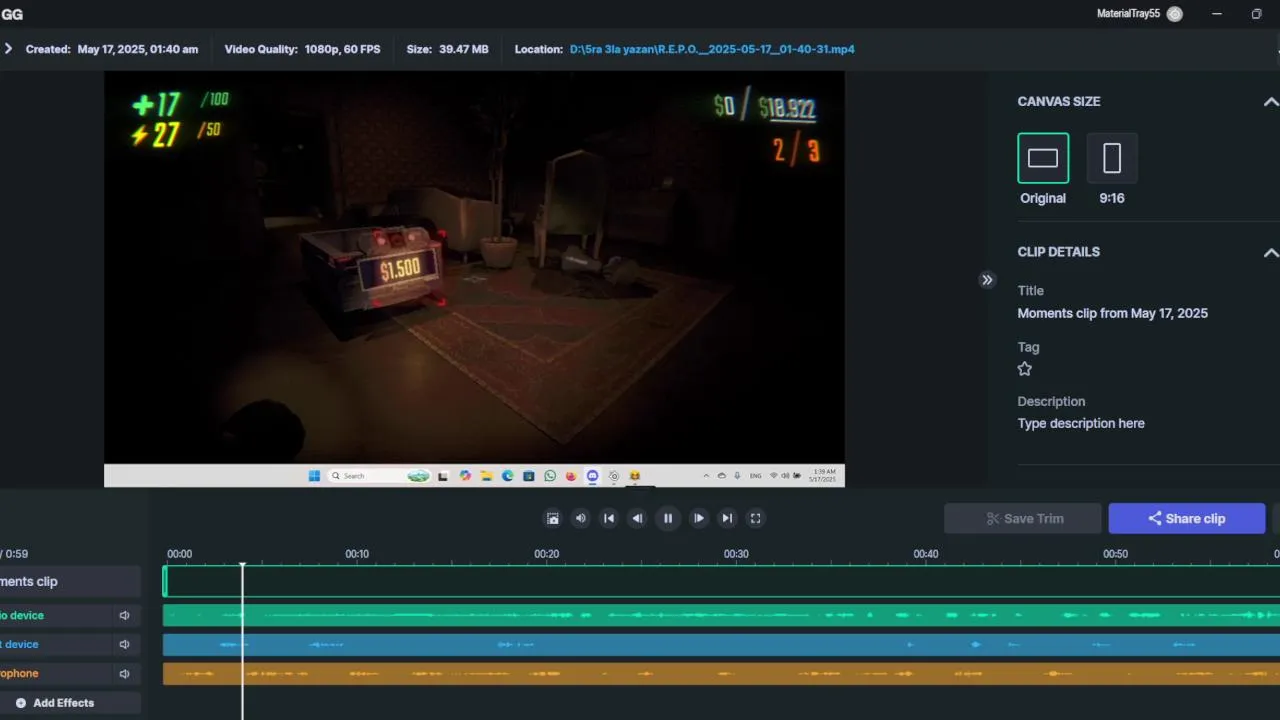Click the Share clip button
The height and width of the screenshot is (720, 1280).
(1187, 518)
